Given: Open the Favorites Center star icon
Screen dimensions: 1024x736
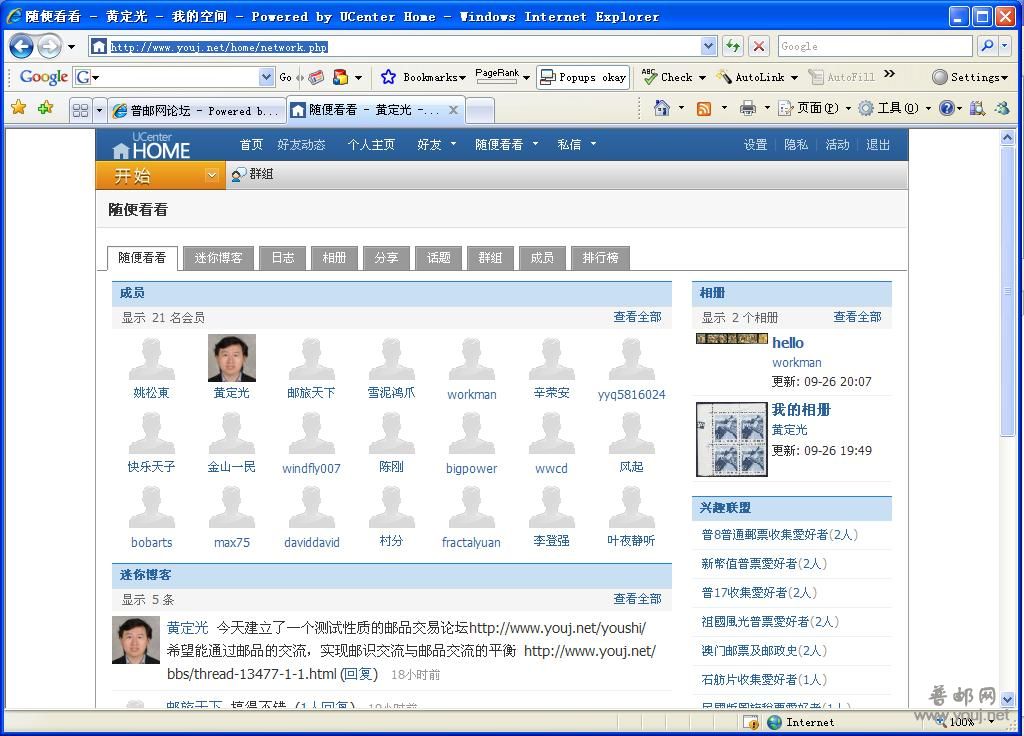Looking at the screenshot, I should pyautogui.click(x=18, y=108).
